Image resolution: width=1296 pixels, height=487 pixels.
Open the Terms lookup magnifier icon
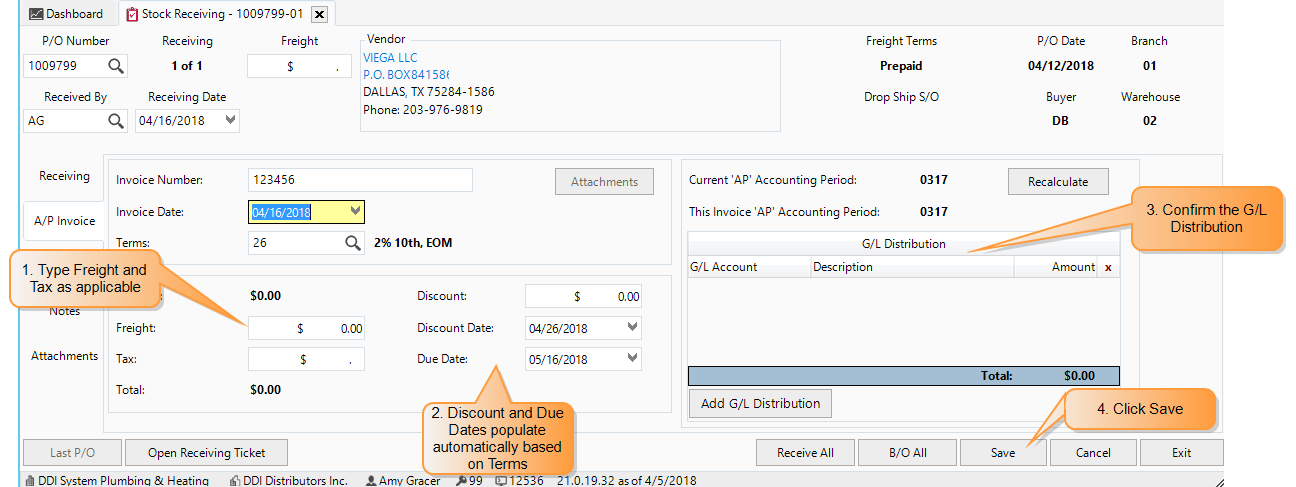click(354, 243)
